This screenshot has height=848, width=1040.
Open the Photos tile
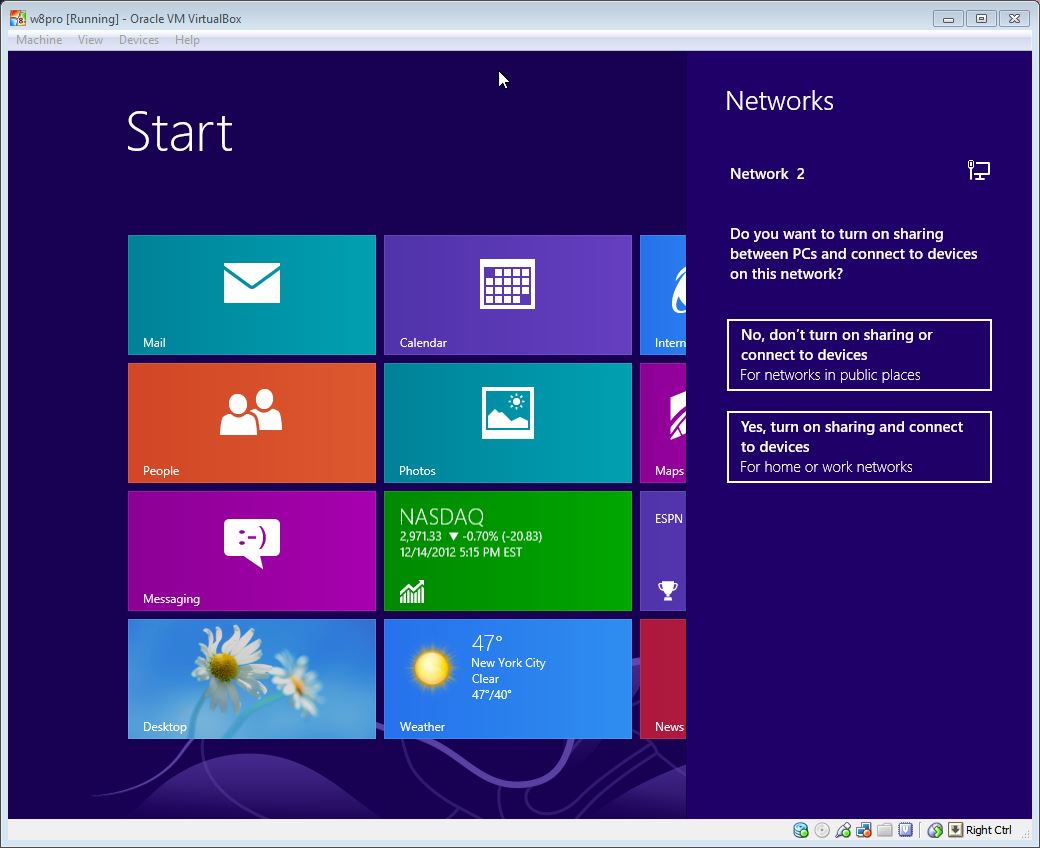click(507, 422)
